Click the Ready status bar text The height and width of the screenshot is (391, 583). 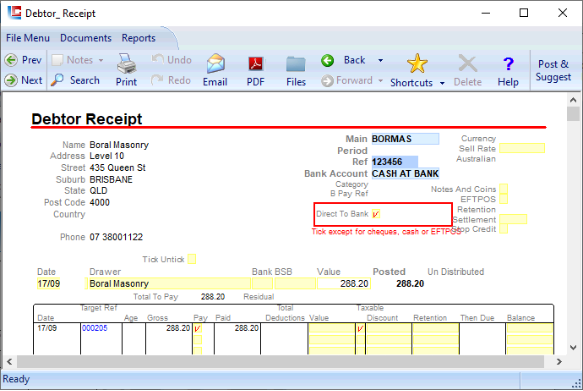(x=16, y=379)
